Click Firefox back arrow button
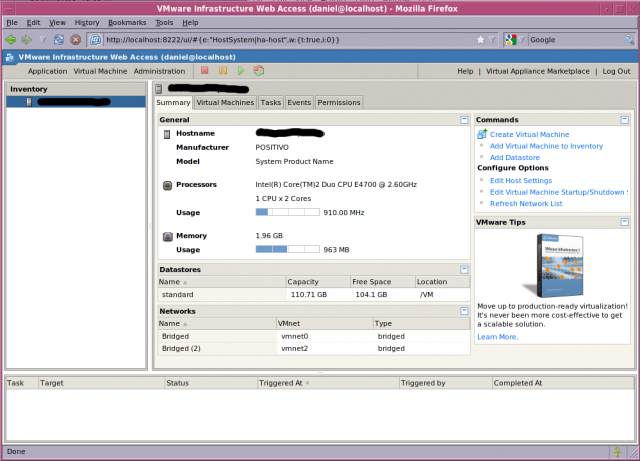 click(x=11, y=40)
